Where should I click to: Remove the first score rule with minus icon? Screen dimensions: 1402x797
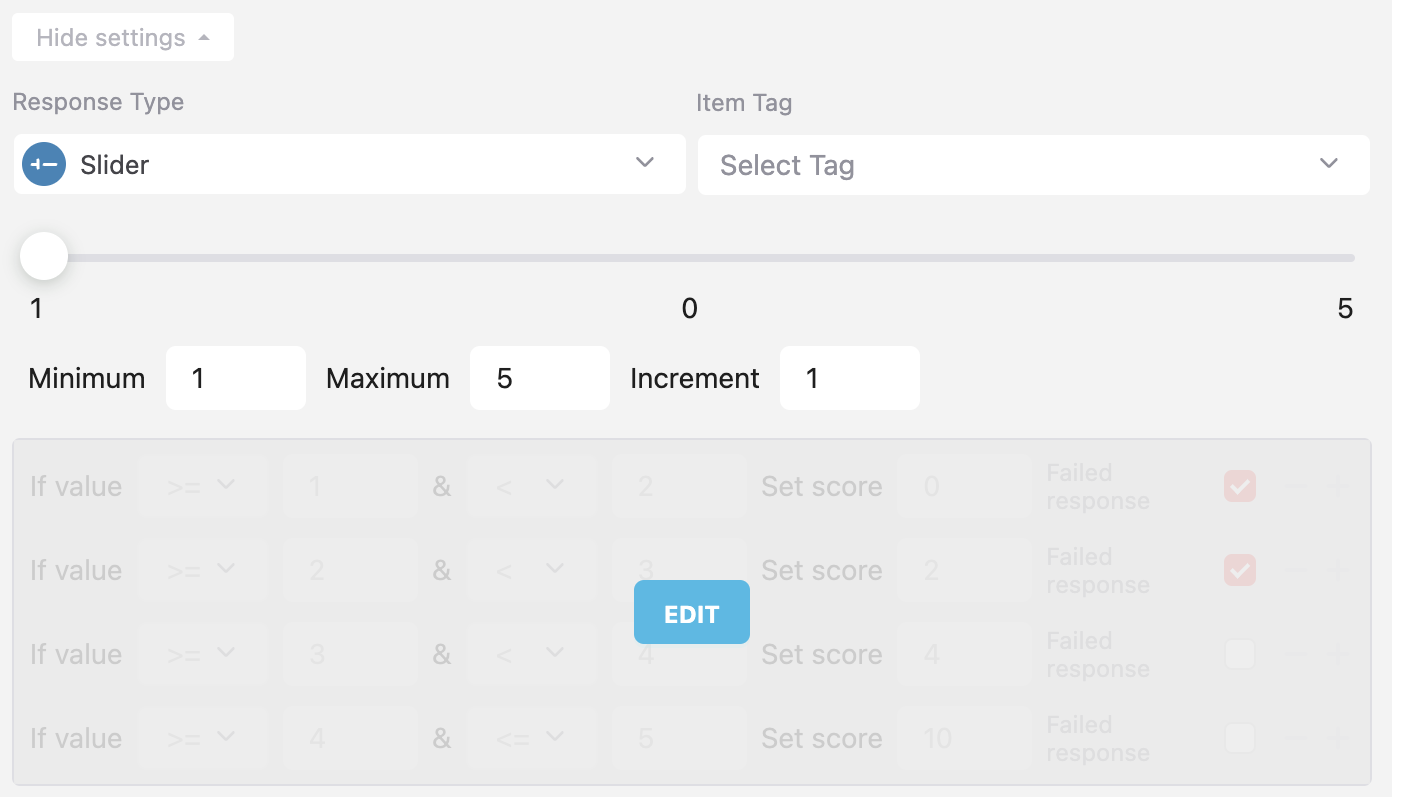(x=1295, y=486)
